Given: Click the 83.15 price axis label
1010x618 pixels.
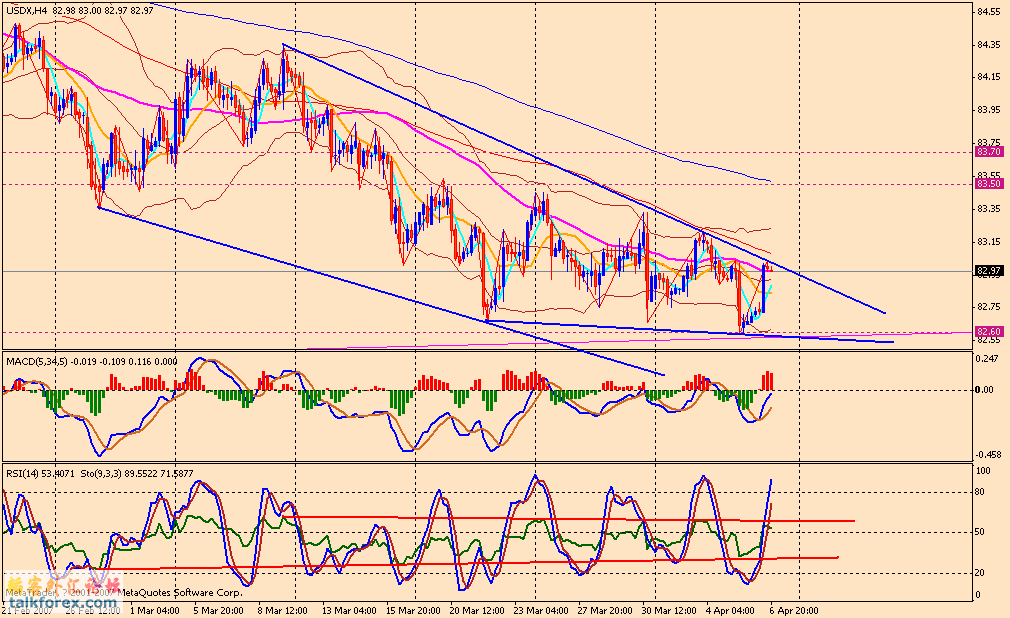Looking at the screenshot, I should coord(989,242).
